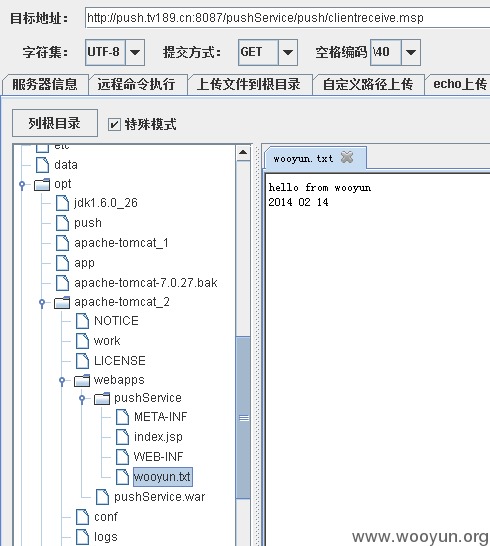Open the 字符集 UTF-8 dropdown

click(x=135, y=53)
